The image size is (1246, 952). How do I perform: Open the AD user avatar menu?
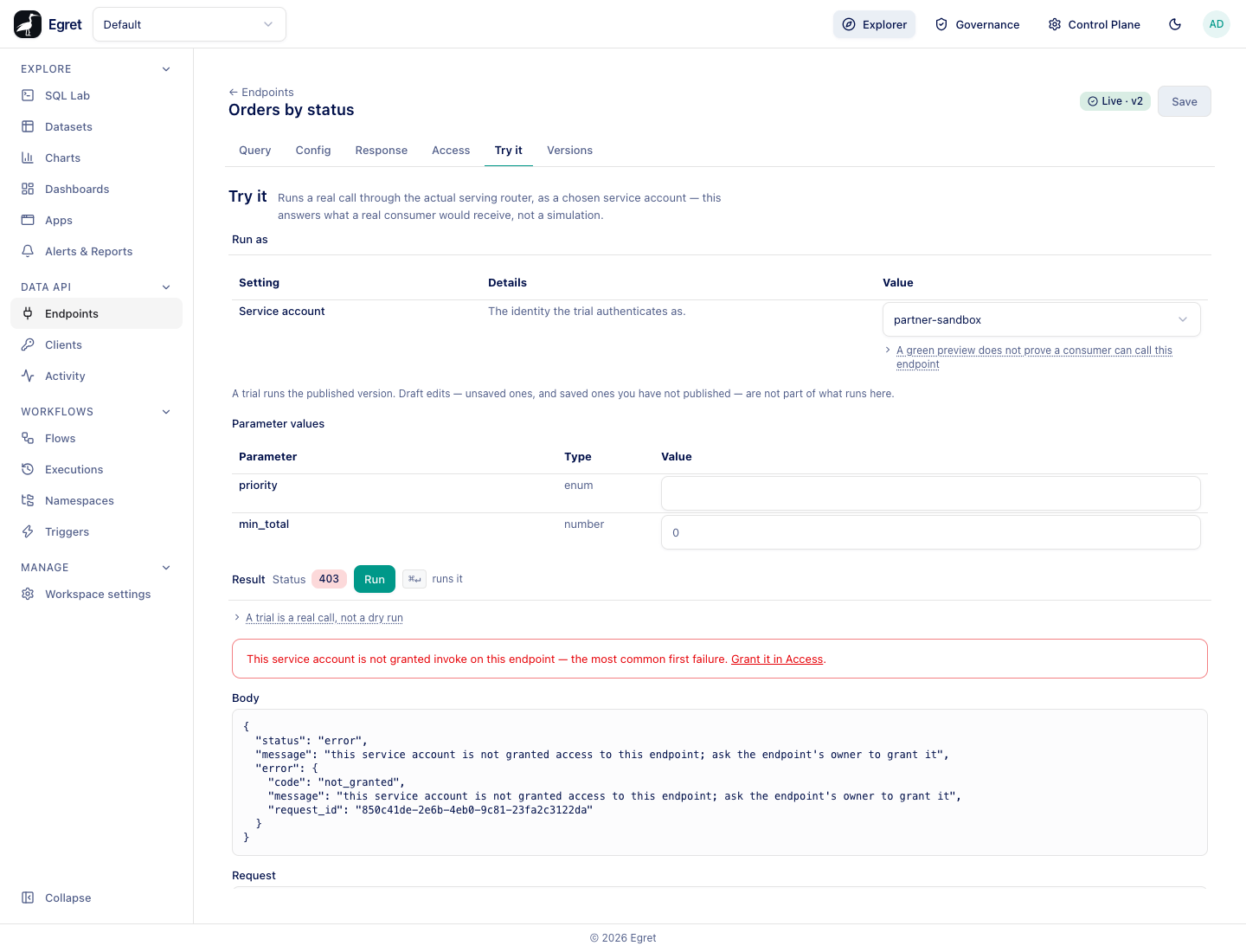click(1217, 24)
